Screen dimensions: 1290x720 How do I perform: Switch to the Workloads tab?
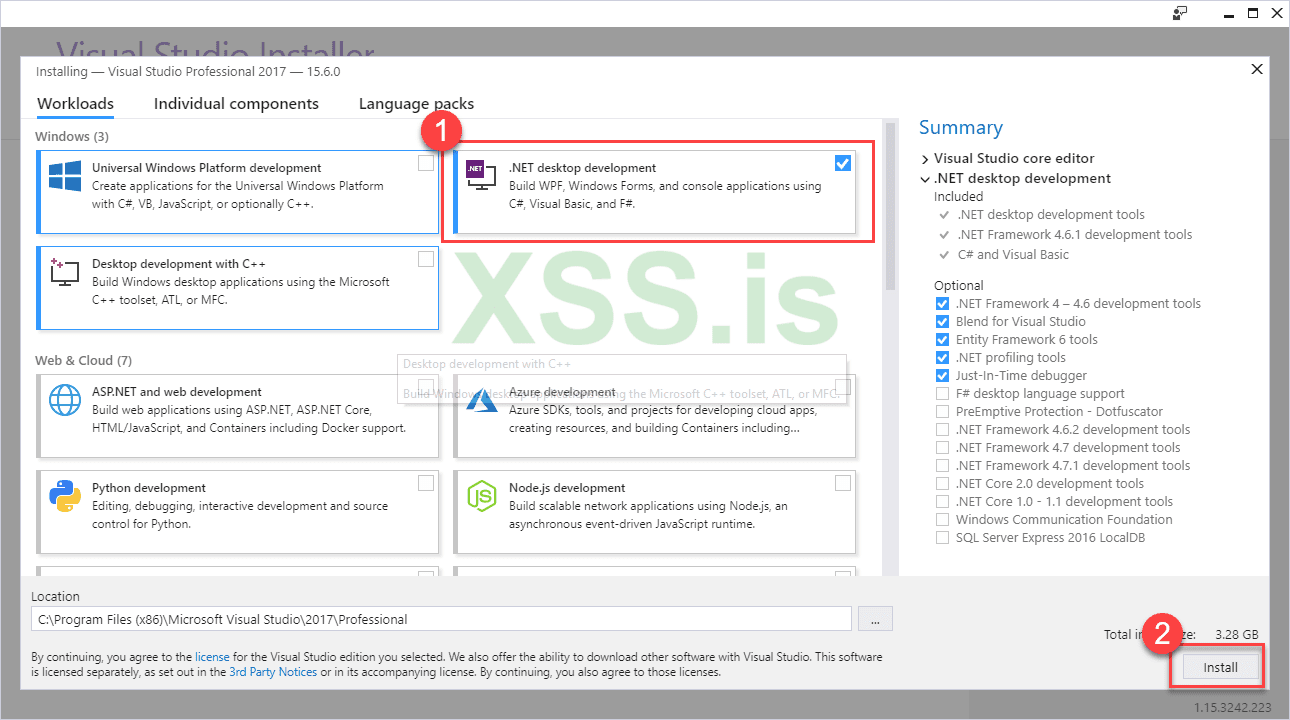point(75,104)
